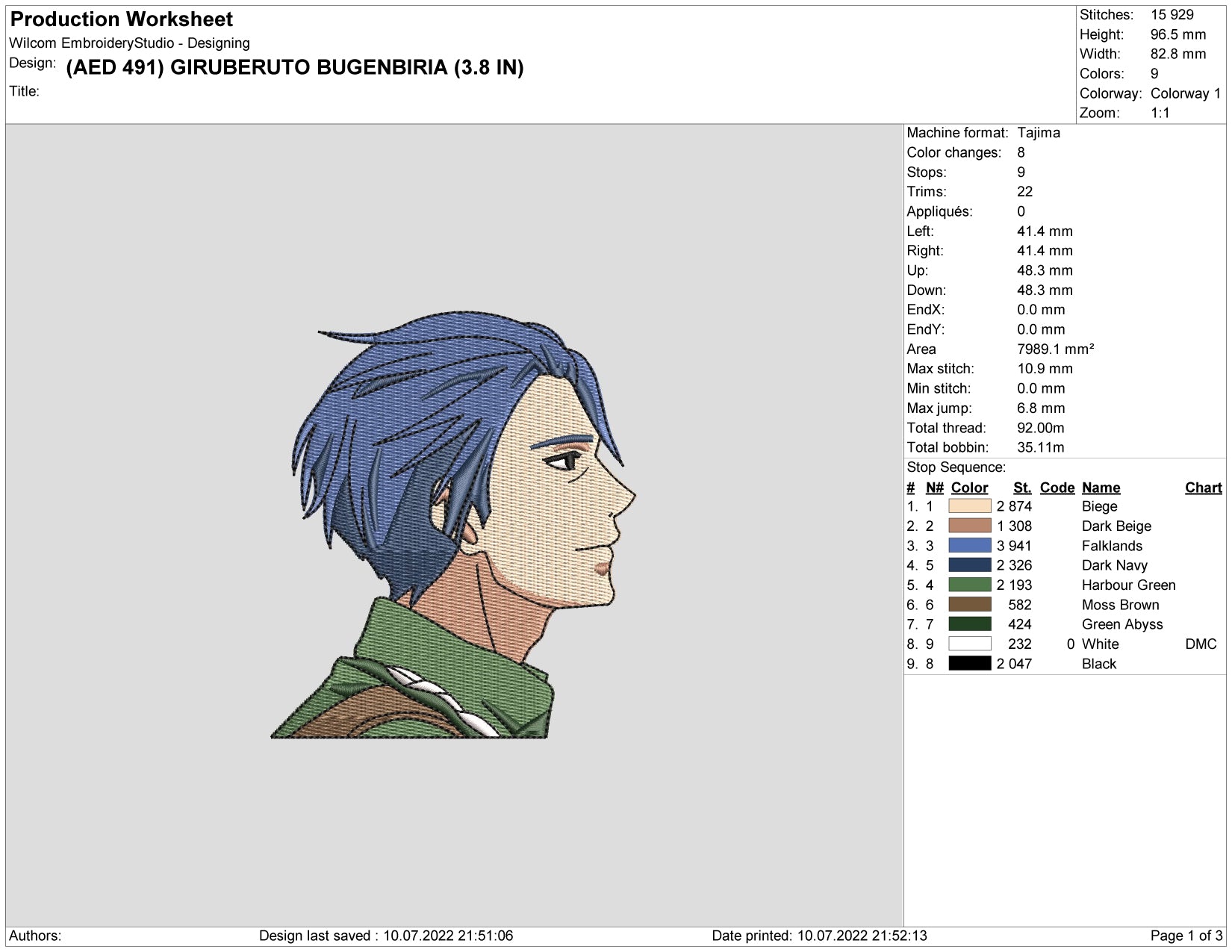Click the Moss Brown color swatch

click(x=969, y=605)
